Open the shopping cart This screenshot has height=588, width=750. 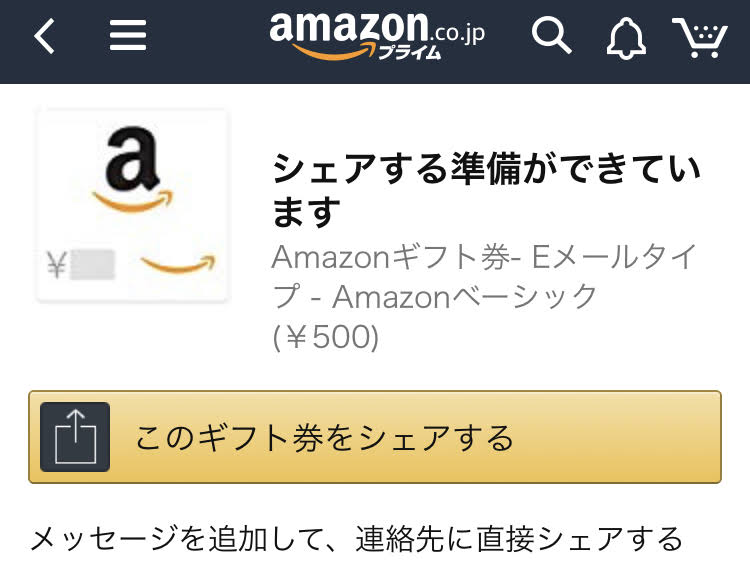(700, 38)
